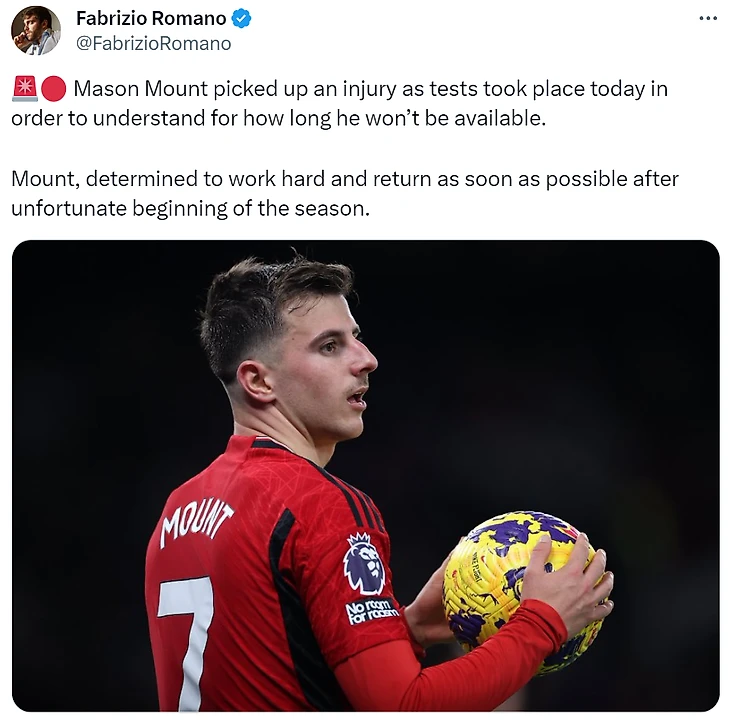Select the paragraph starting 'Mount, determined to work hard'

(345, 193)
